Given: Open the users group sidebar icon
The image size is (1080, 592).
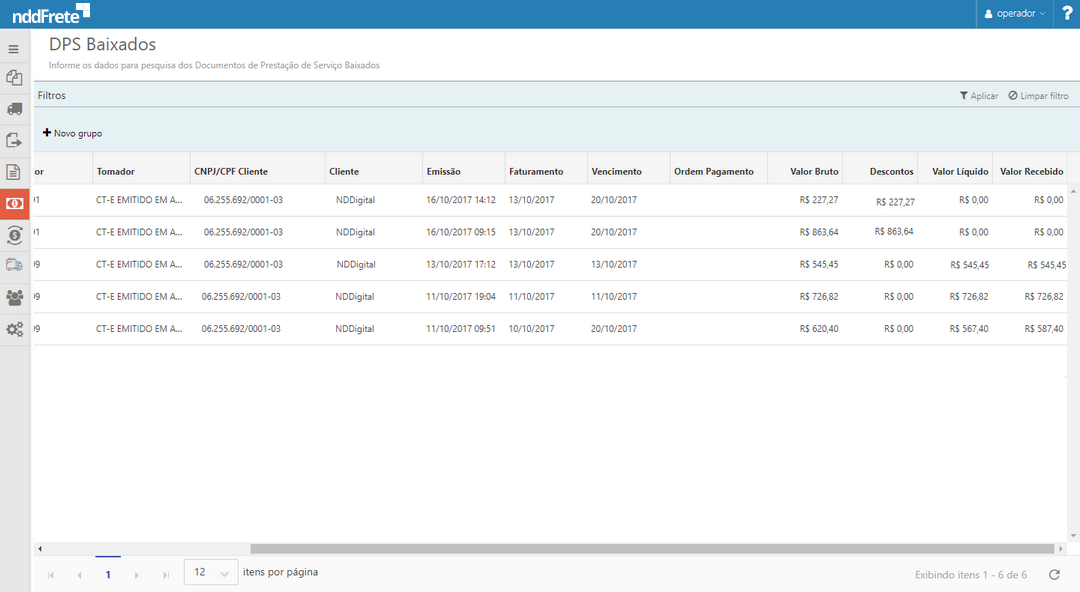Looking at the screenshot, I should tap(14, 297).
